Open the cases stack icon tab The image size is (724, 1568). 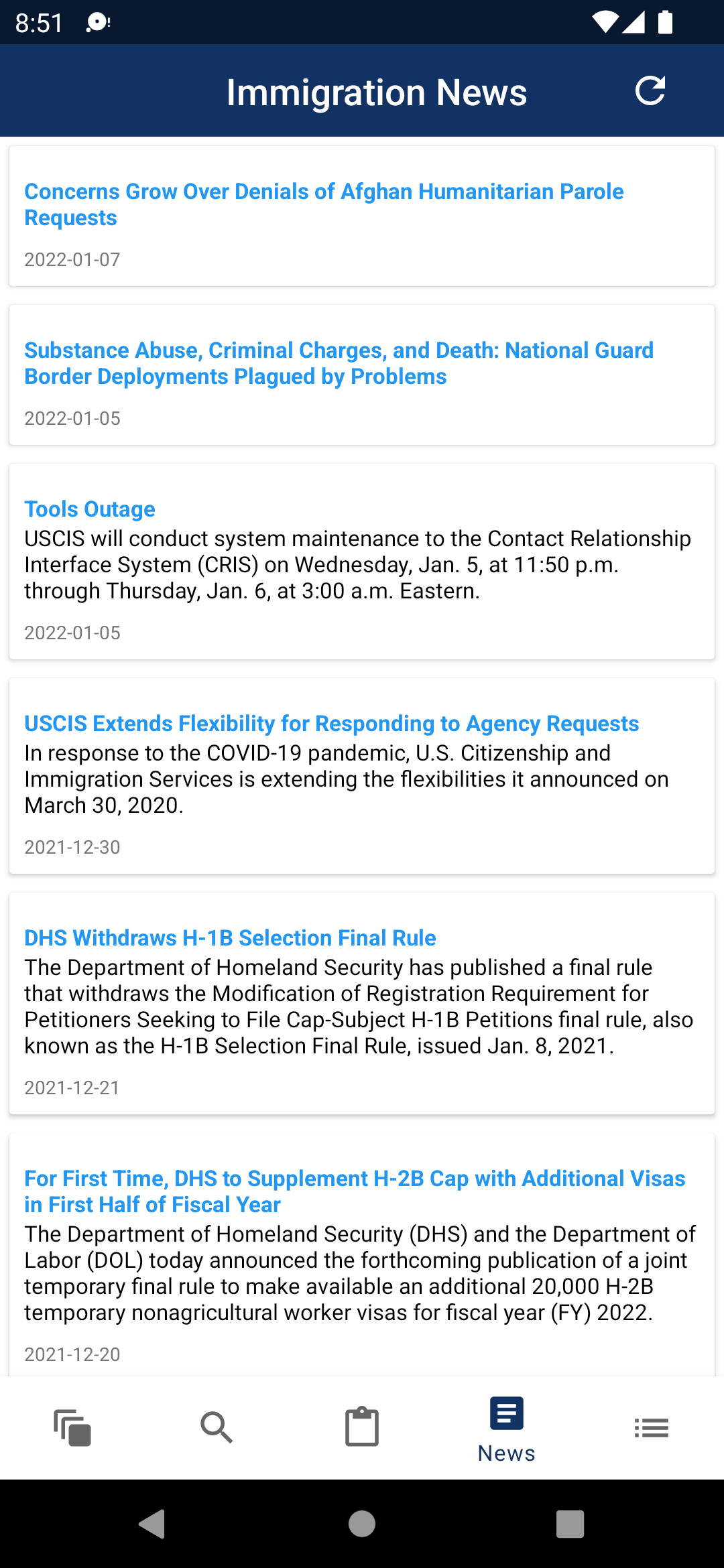click(72, 1428)
